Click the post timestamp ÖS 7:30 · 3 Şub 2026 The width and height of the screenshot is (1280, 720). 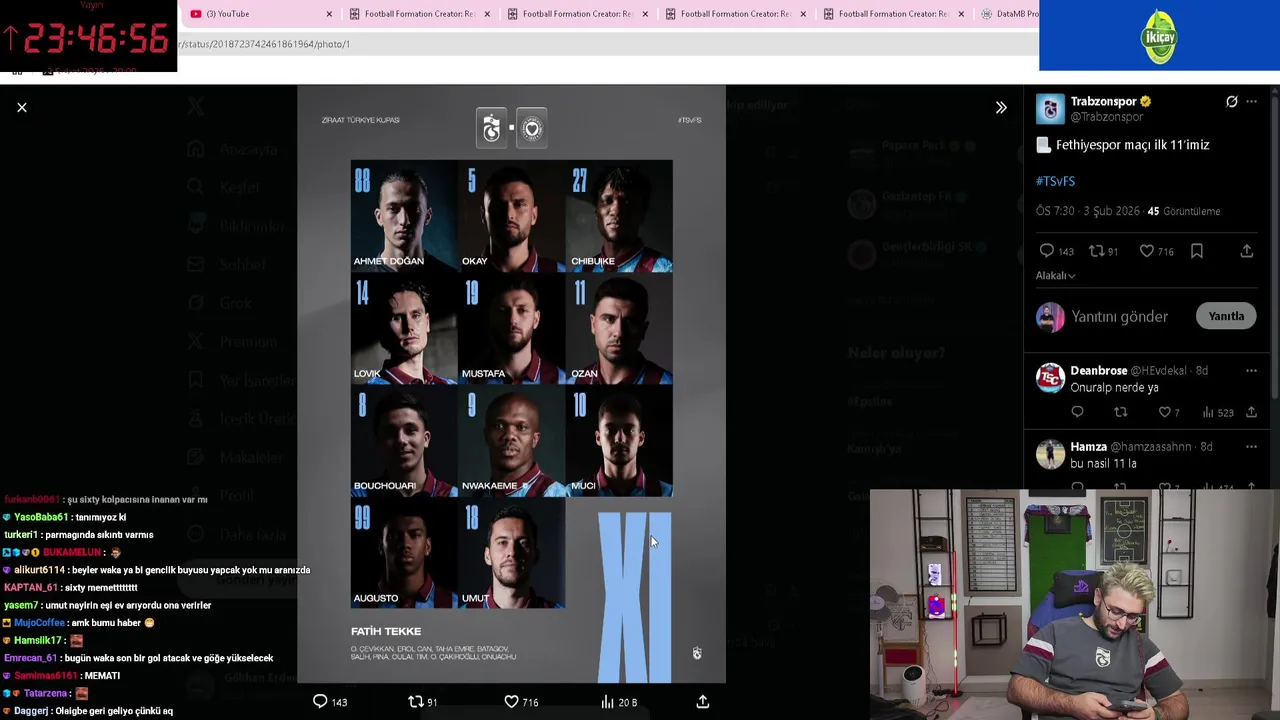(x=1087, y=211)
